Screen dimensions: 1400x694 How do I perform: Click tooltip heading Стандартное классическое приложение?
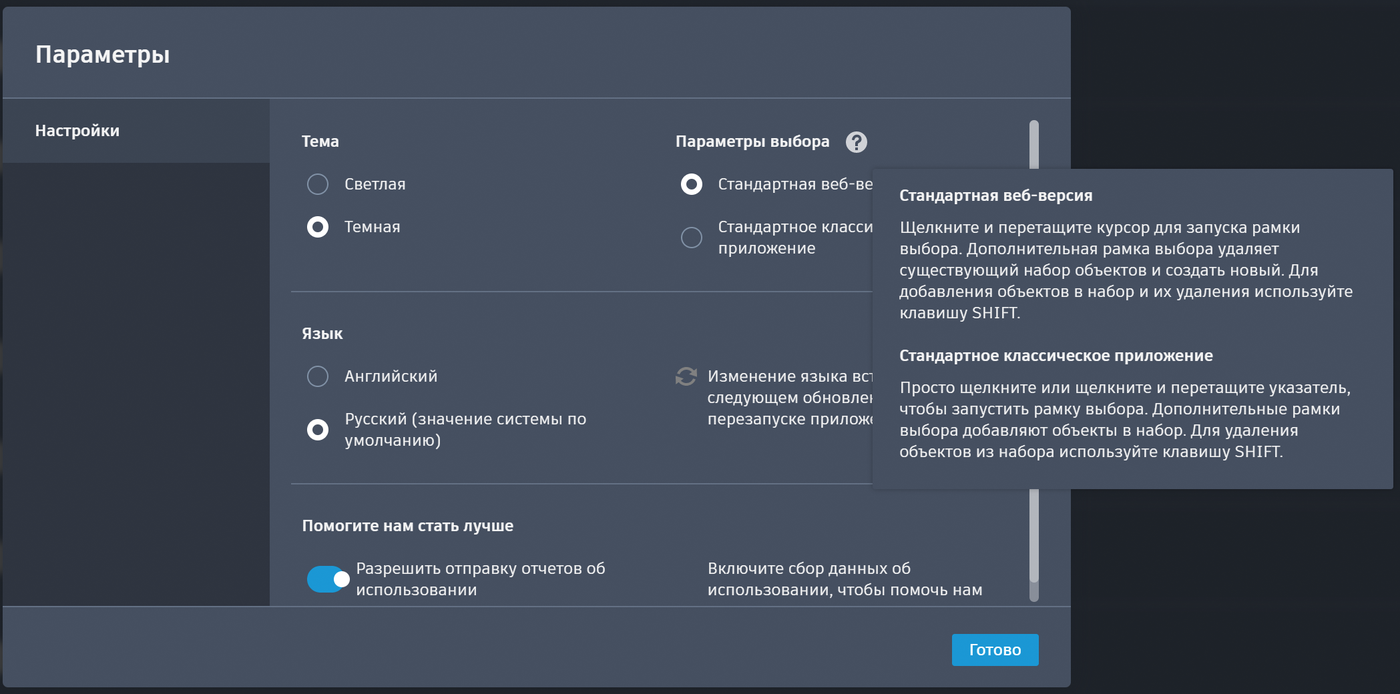(1056, 356)
